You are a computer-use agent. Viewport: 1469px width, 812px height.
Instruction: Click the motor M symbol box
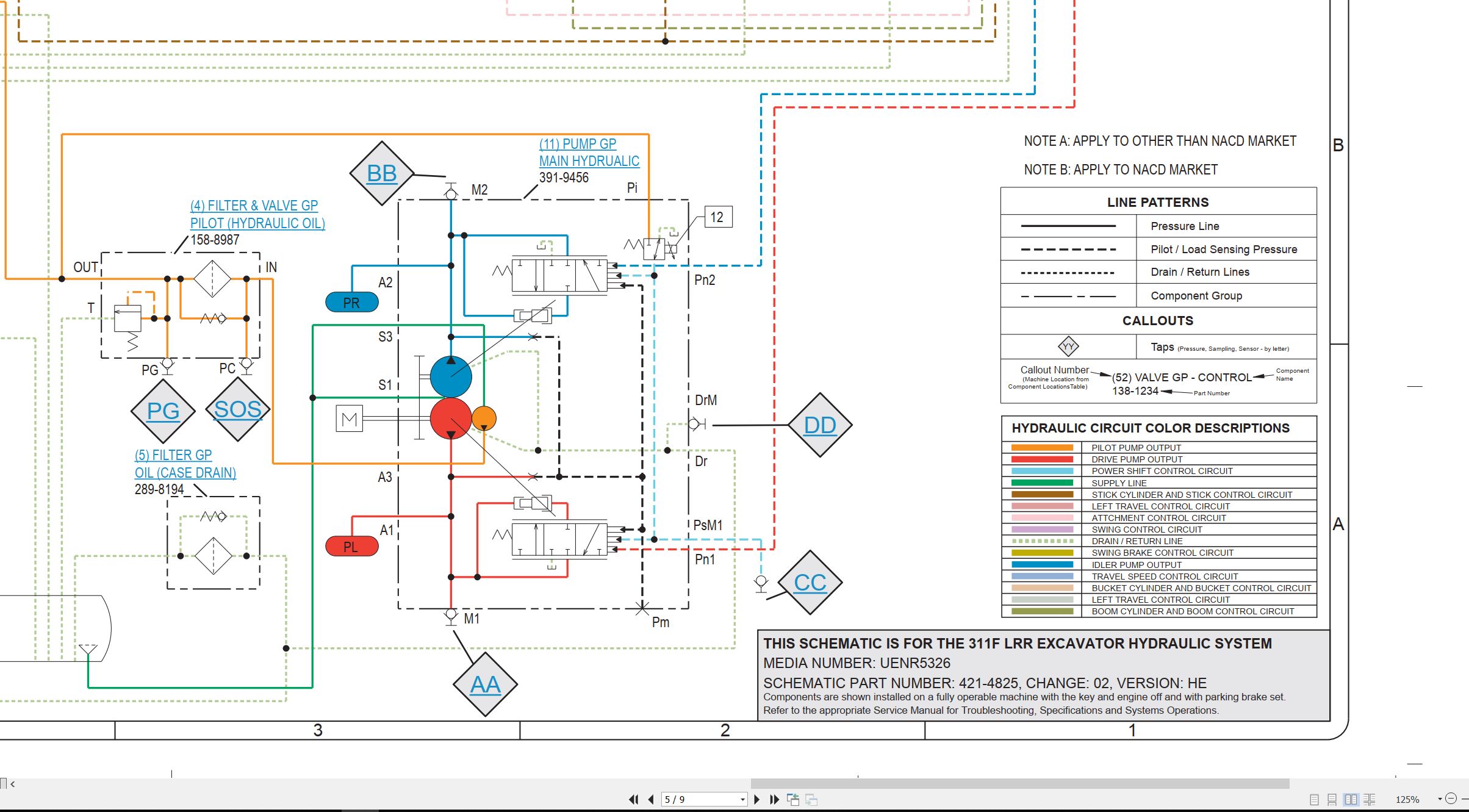point(350,419)
